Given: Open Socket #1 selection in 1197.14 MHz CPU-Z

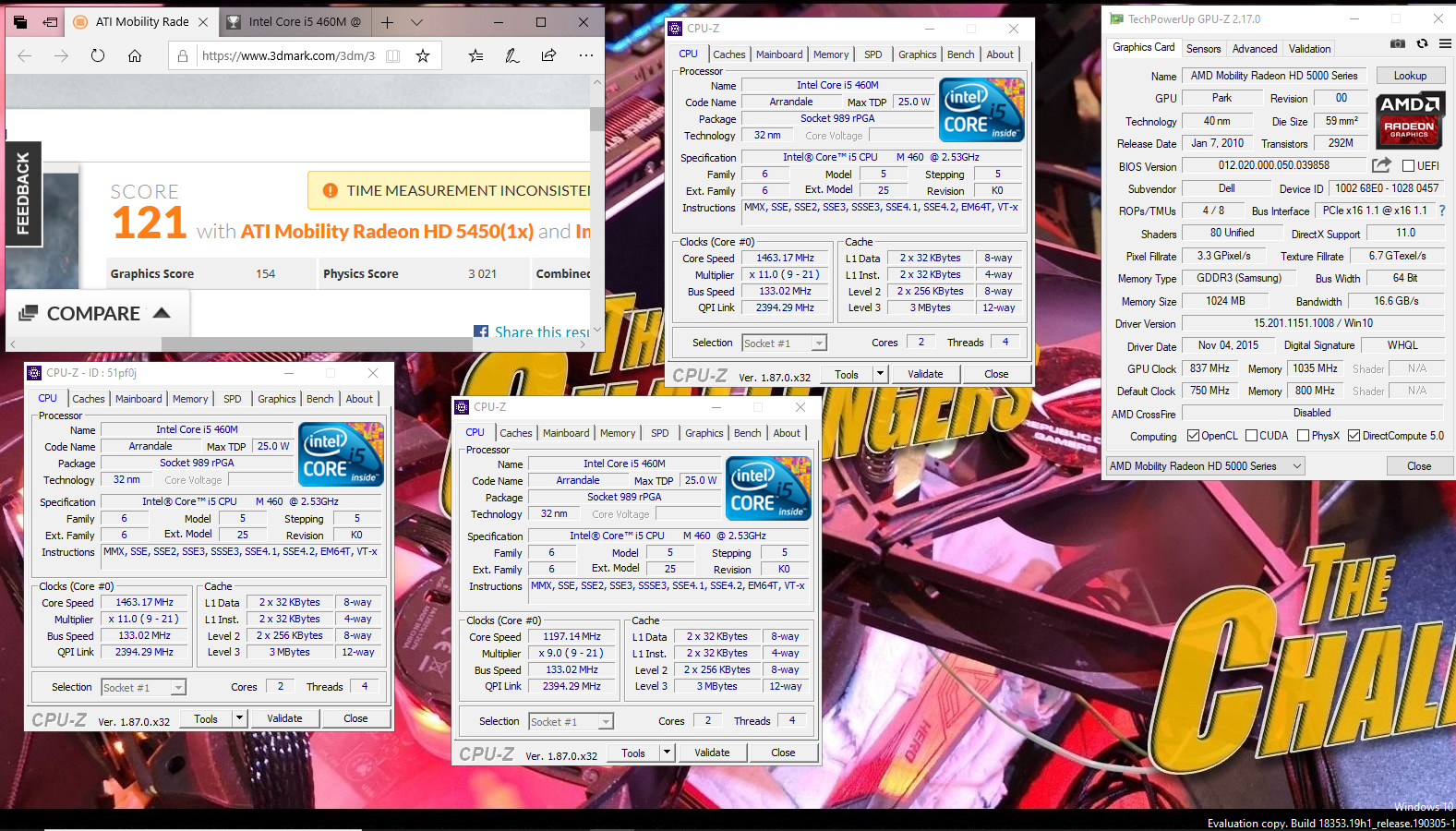Looking at the screenshot, I should (x=571, y=722).
